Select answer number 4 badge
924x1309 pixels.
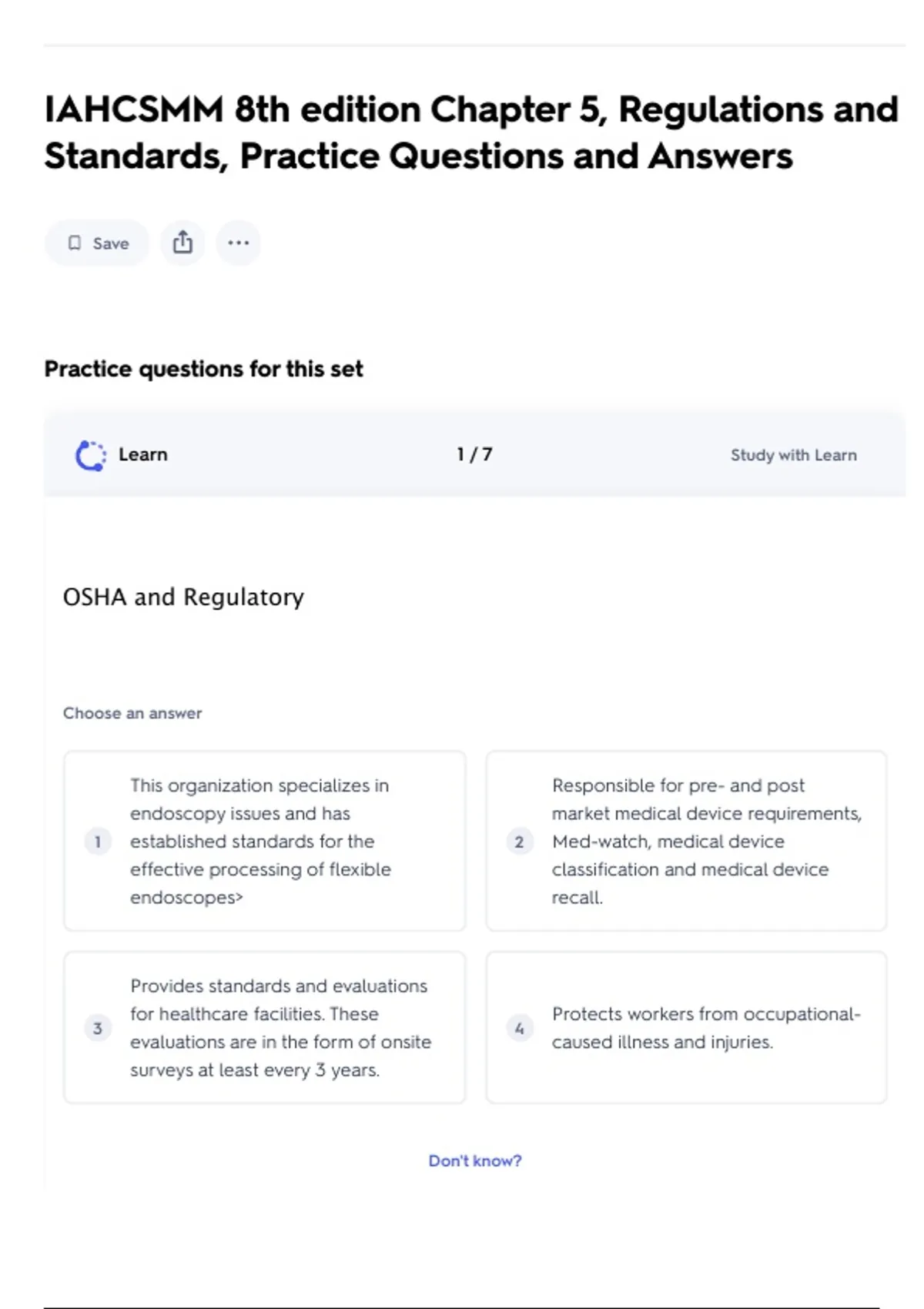[520, 1028]
